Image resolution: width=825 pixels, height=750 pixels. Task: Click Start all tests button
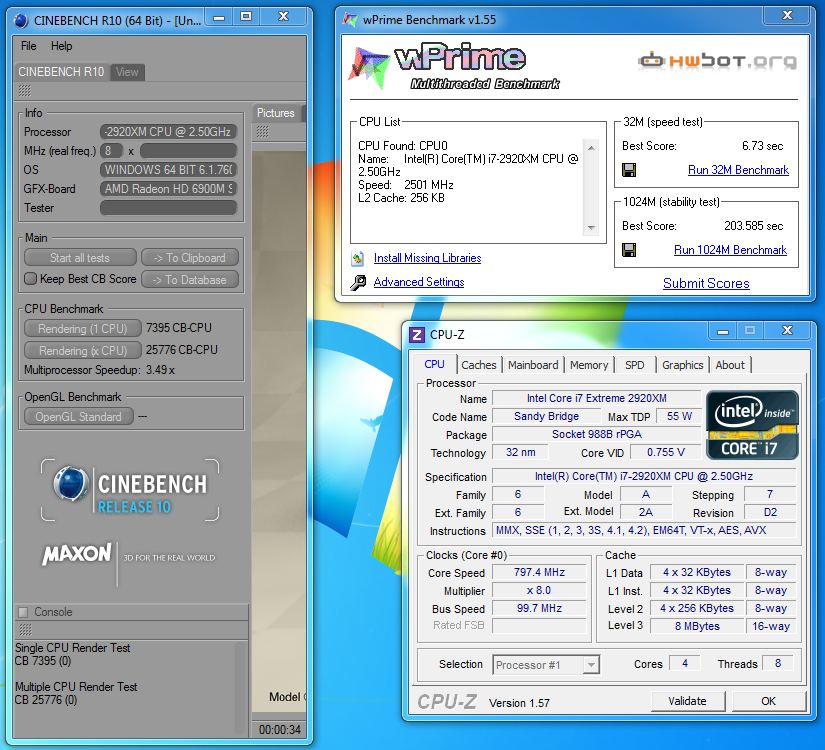(x=80, y=258)
